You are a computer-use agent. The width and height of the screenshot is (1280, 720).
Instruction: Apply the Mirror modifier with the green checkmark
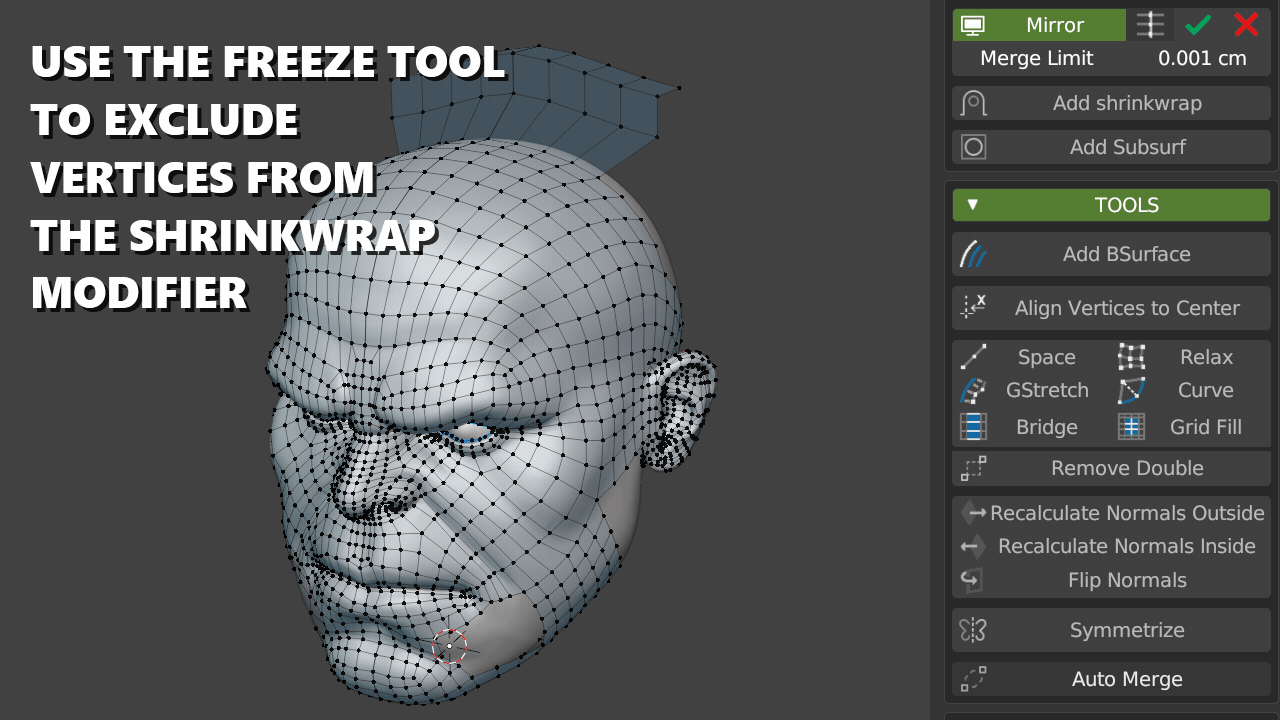tap(1197, 25)
